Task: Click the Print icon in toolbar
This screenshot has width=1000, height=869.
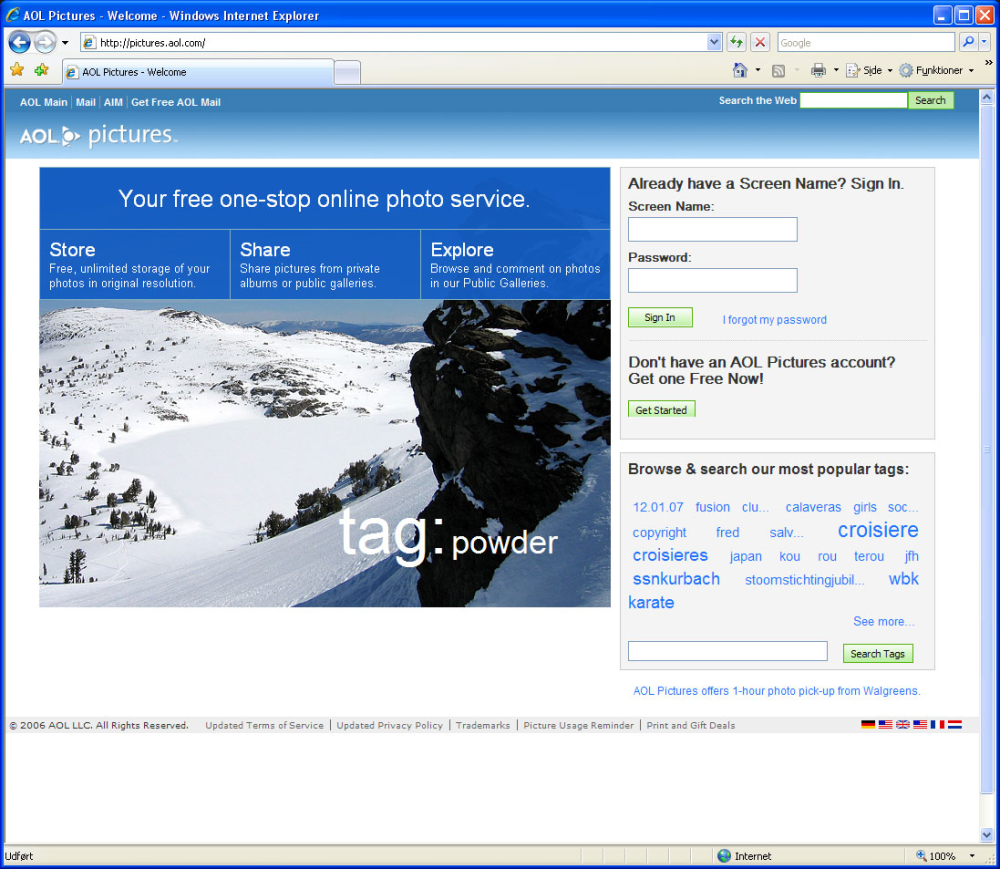Action: [818, 70]
